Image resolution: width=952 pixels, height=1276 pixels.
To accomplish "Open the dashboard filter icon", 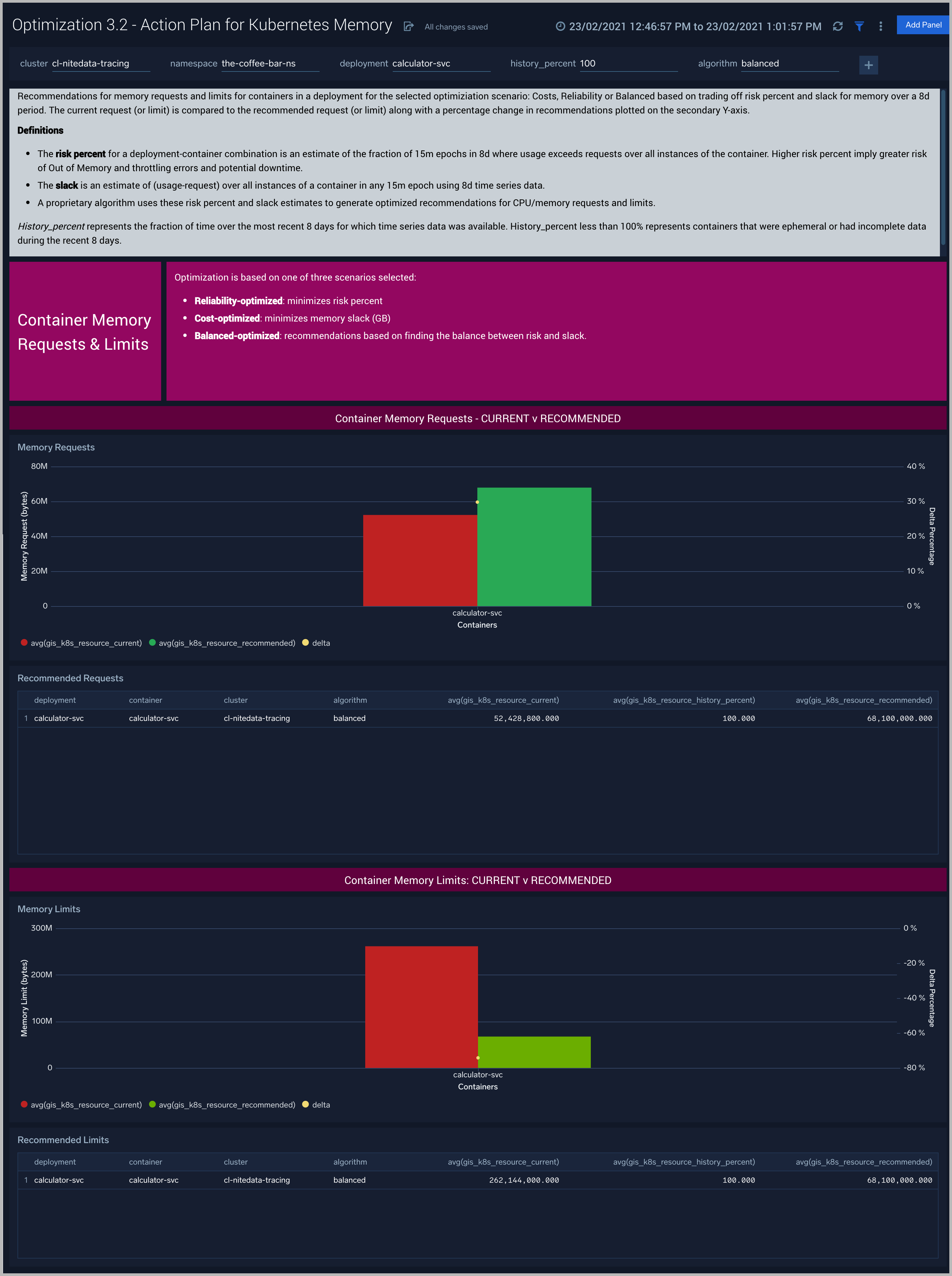I will pos(859,27).
